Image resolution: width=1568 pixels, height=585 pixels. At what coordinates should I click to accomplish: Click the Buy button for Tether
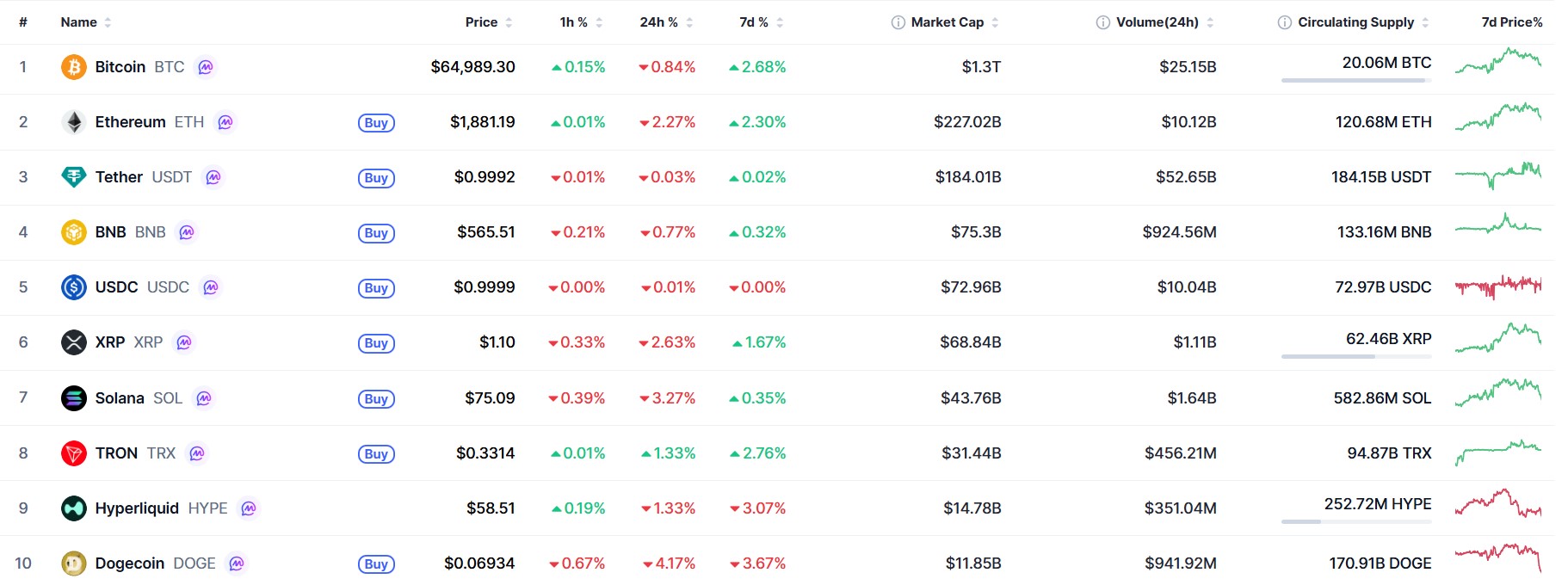[376, 178]
